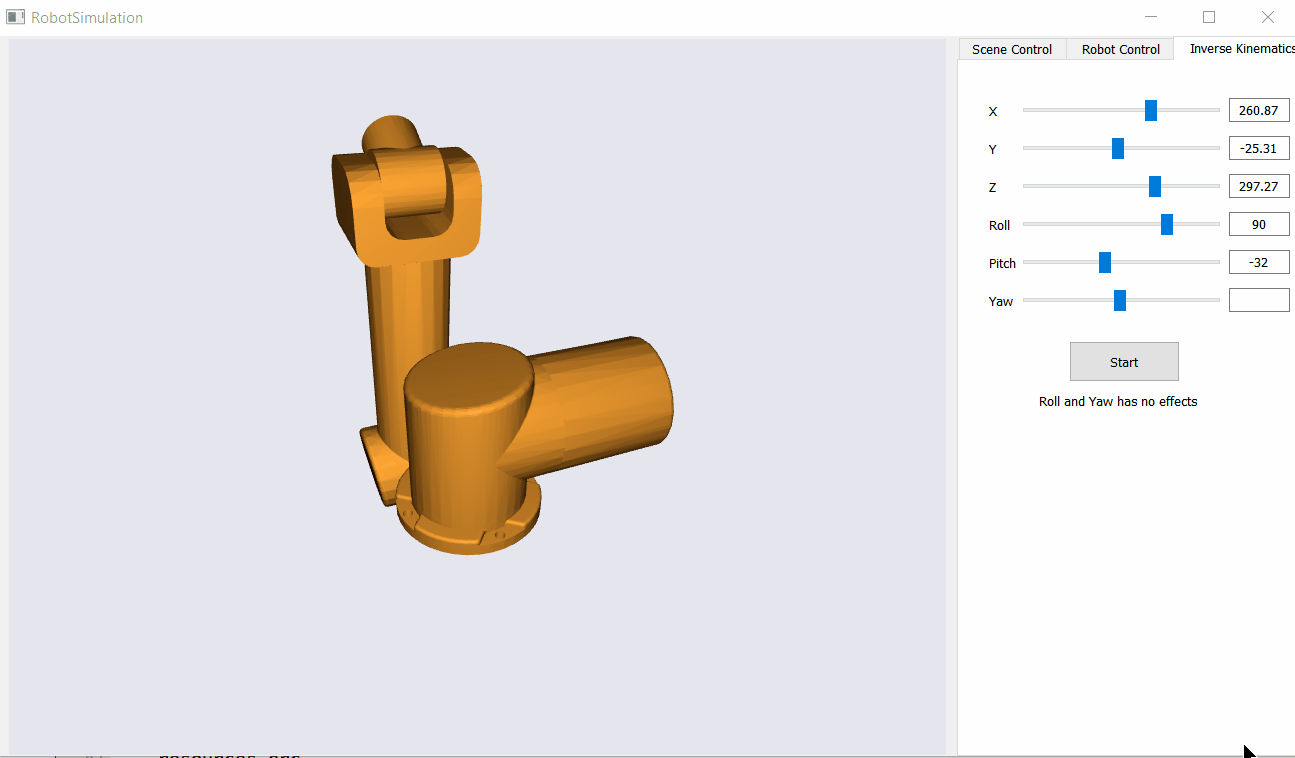Click the RobotSimulation window title text

pos(87,18)
